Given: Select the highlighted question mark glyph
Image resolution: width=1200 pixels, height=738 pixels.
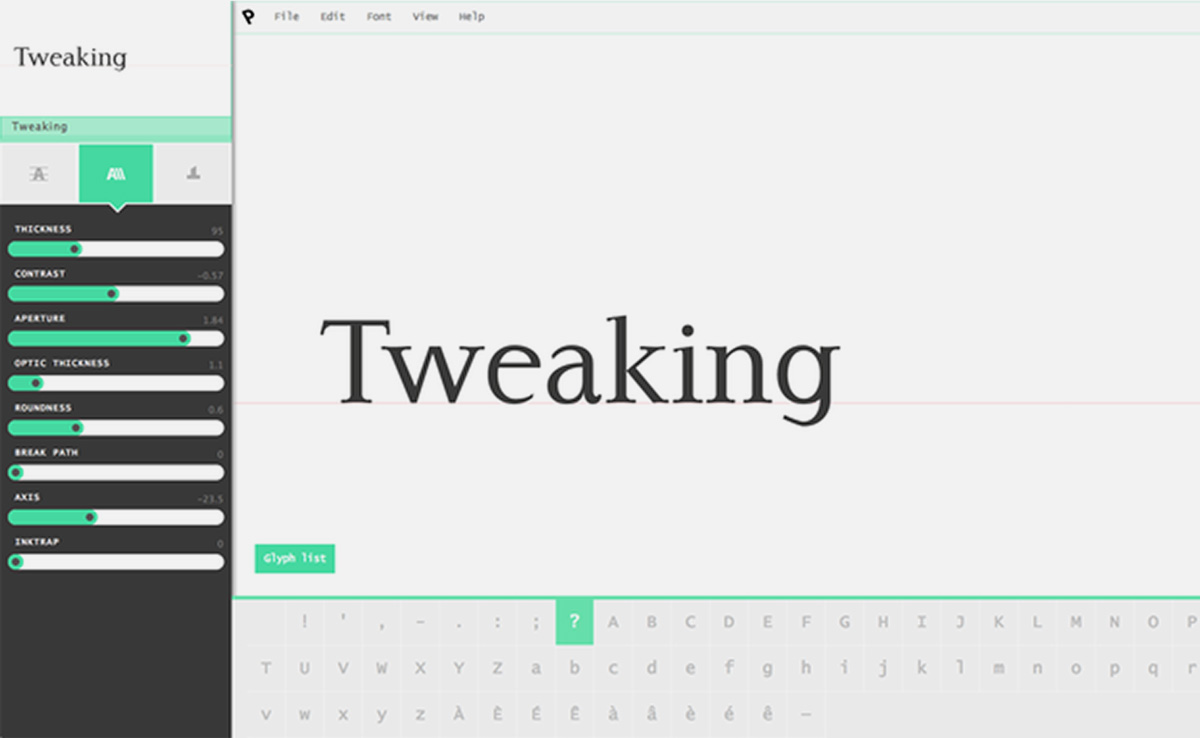Looking at the screenshot, I should click(574, 622).
